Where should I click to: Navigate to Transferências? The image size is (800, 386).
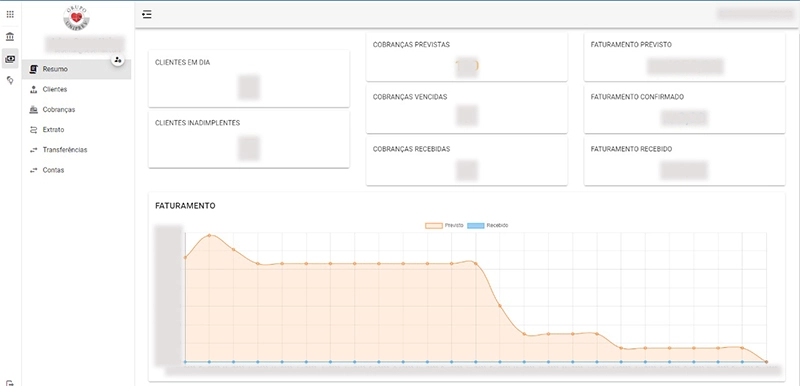tap(77, 150)
